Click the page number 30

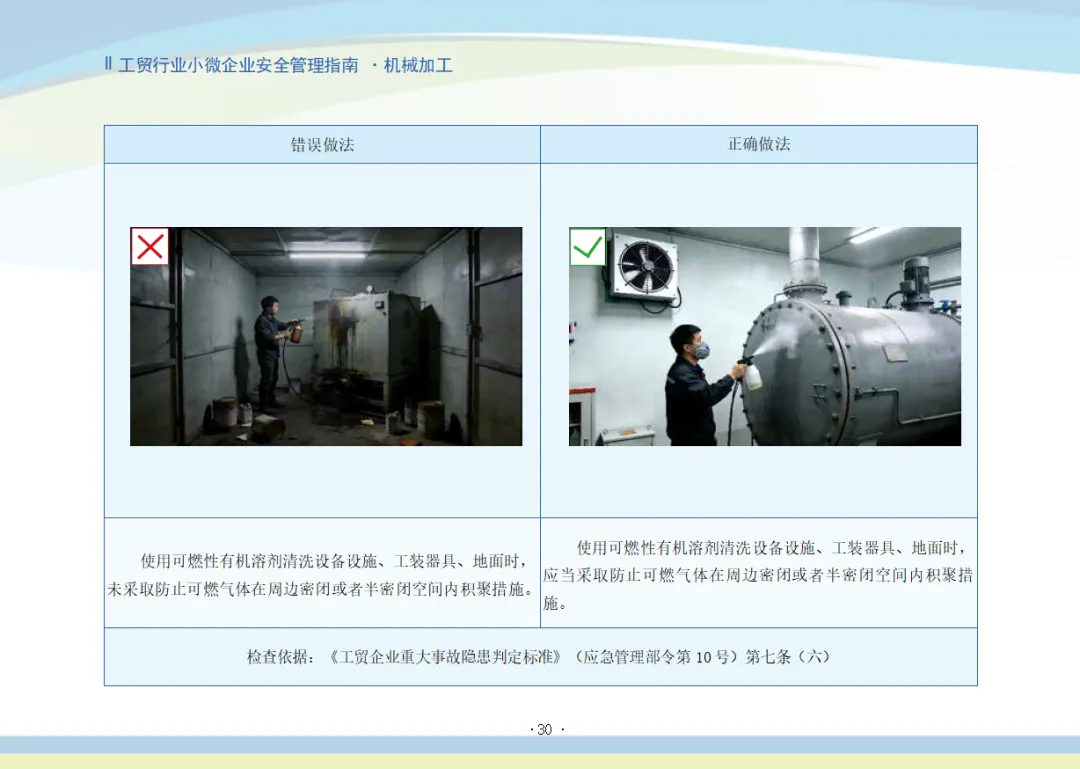[x=545, y=730]
